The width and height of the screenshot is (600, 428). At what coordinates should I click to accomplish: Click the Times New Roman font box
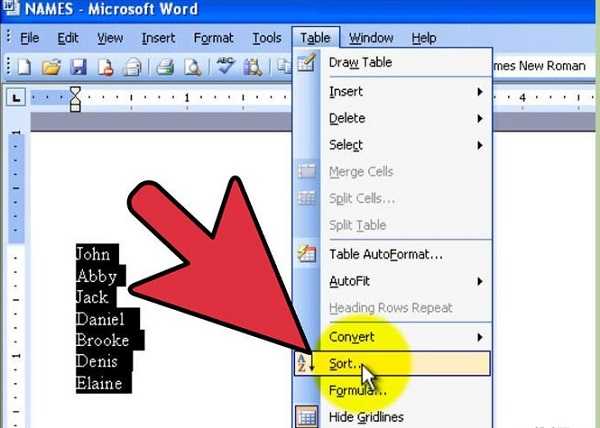coord(543,66)
